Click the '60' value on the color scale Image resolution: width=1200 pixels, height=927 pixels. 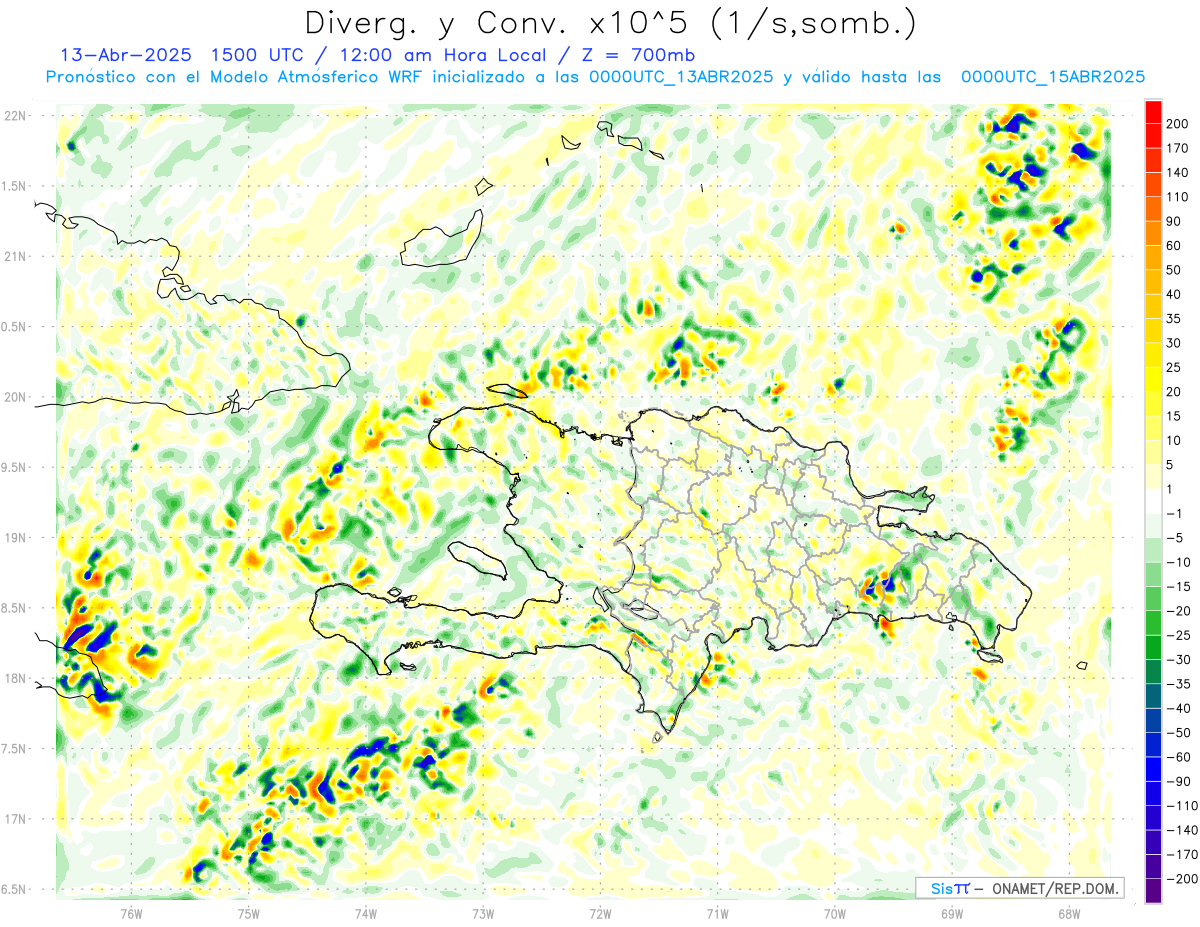pyautogui.click(x=1174, y=245)
